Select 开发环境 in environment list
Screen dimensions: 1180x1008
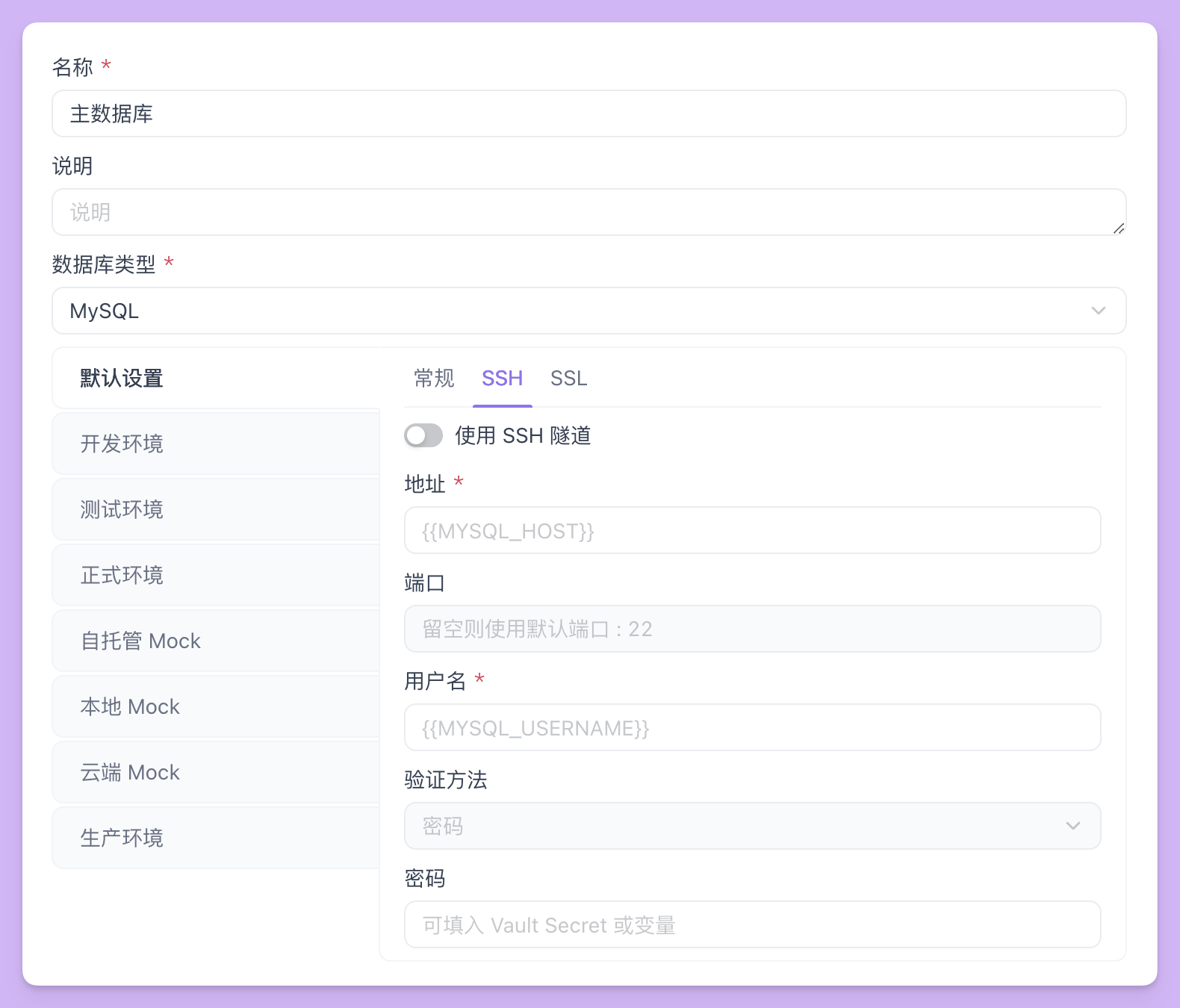[216, 444]
